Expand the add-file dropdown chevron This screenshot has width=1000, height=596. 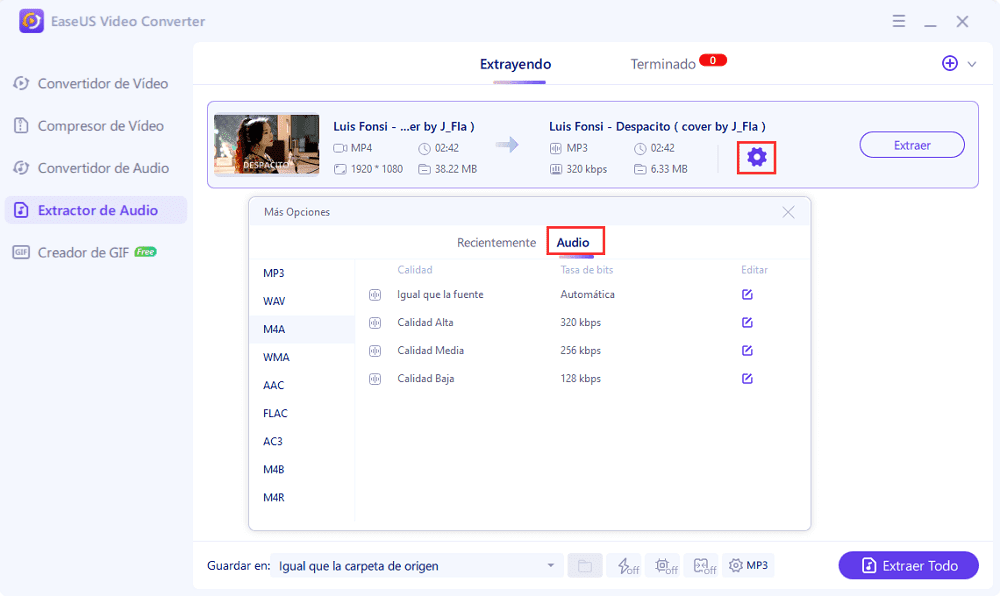click(x=972, y=64)
